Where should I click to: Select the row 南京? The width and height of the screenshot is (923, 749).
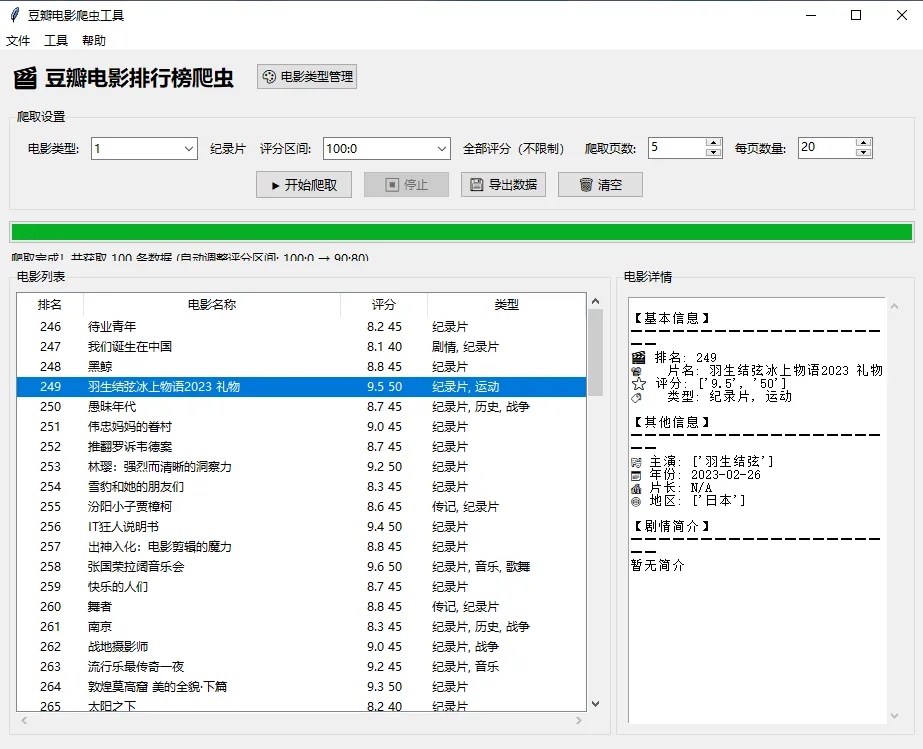tap(301, 627)
